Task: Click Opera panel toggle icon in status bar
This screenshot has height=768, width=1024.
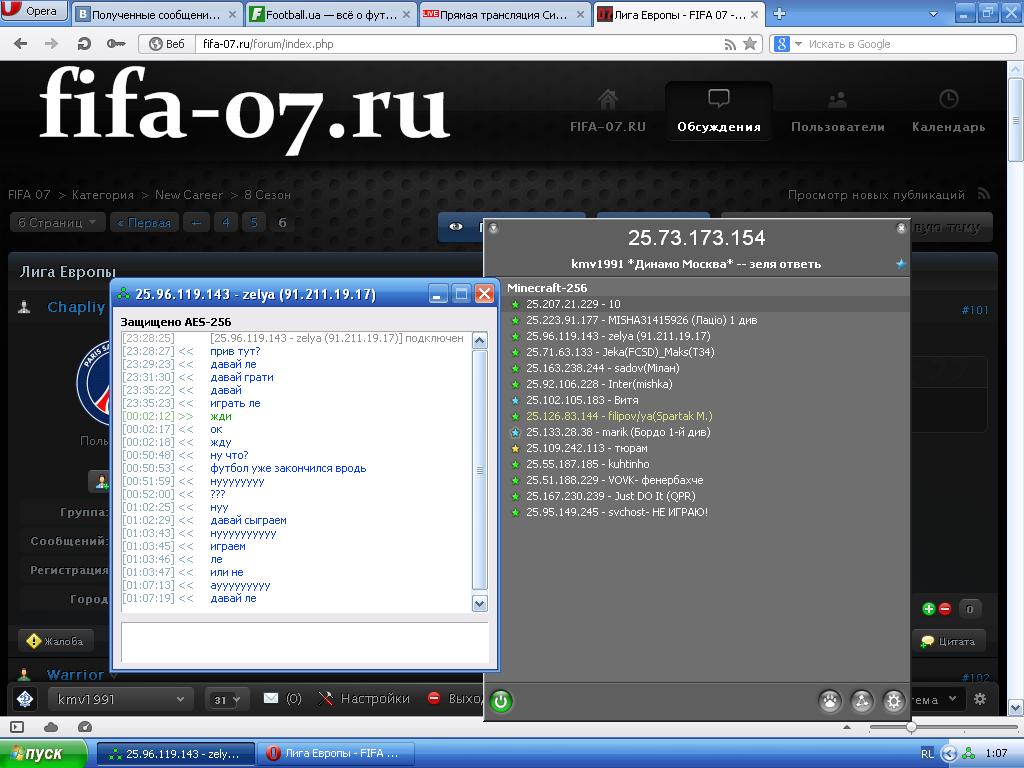Action: [17, 727]
